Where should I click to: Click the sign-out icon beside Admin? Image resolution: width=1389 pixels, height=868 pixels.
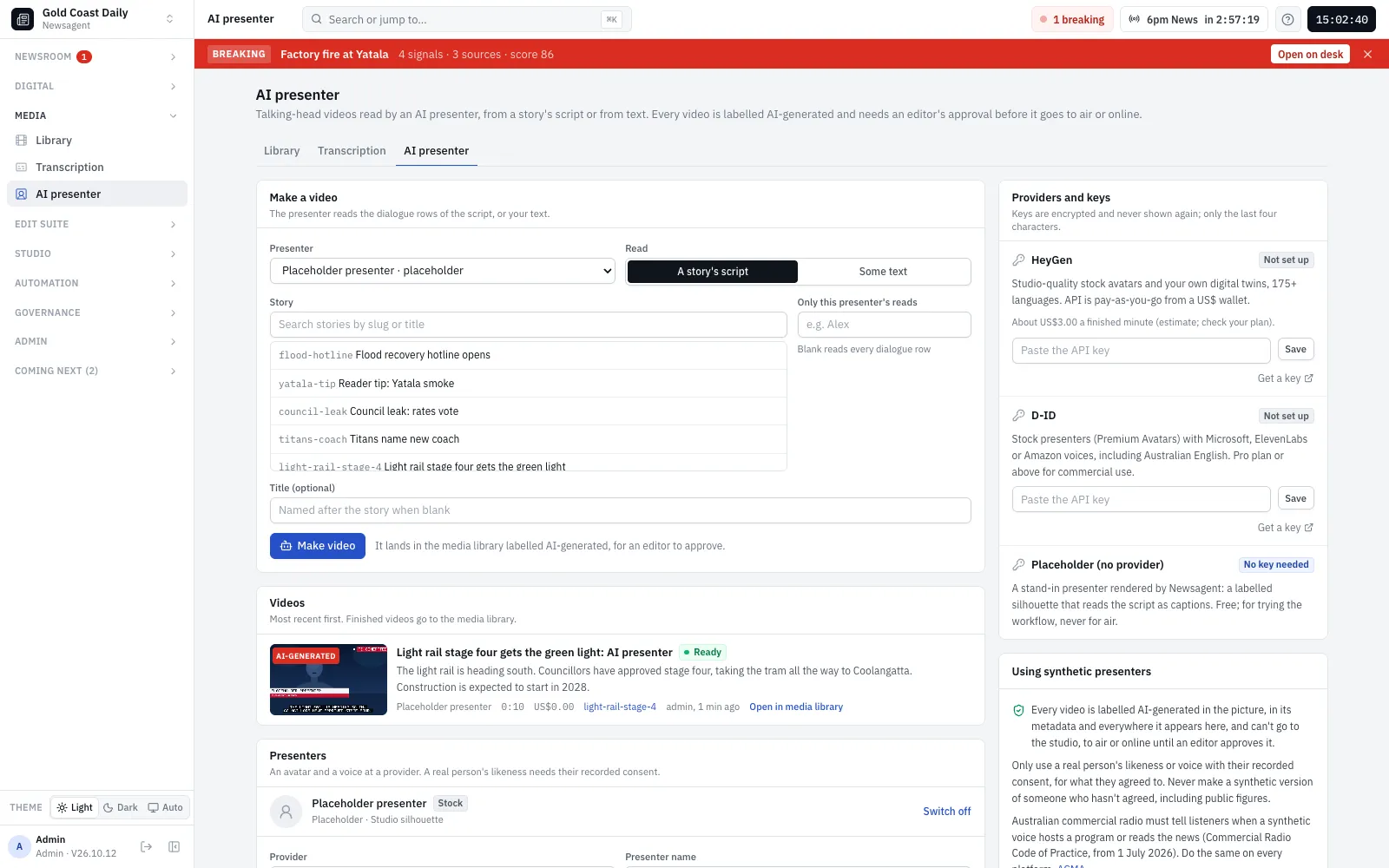click(146, 846)
